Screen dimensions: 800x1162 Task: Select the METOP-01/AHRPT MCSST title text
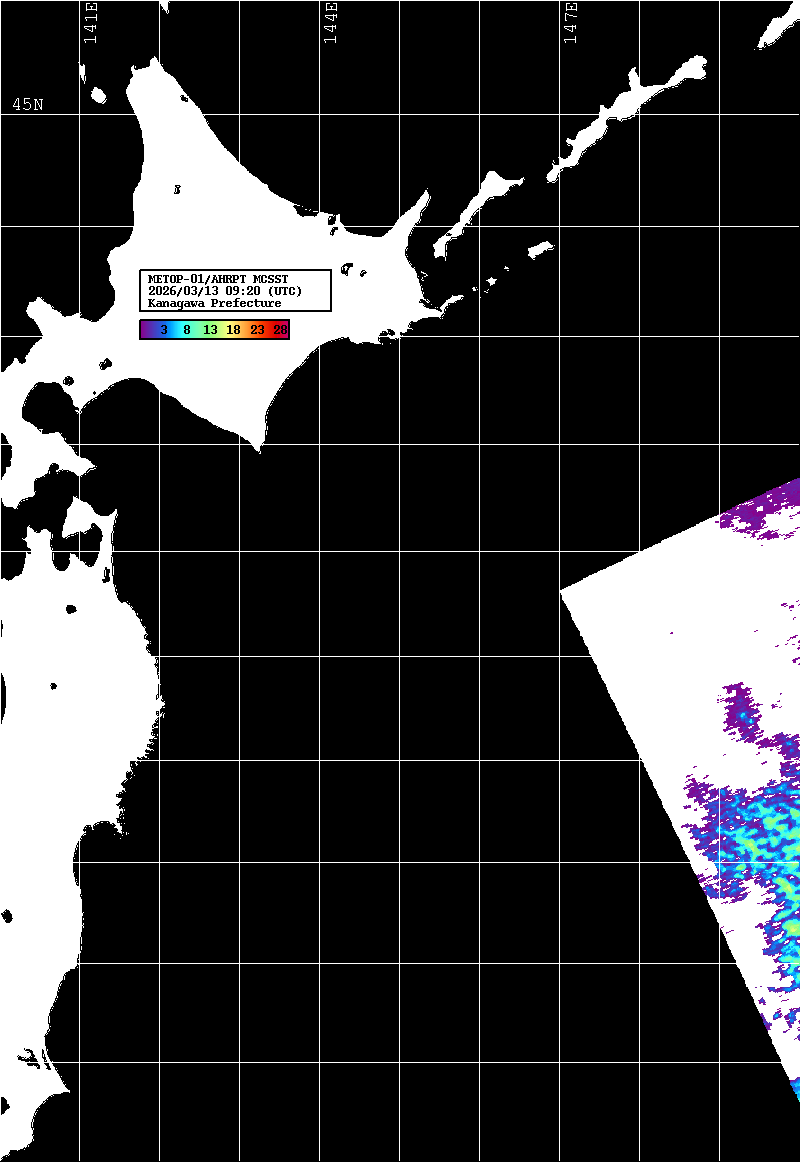(x=217, y=279)
